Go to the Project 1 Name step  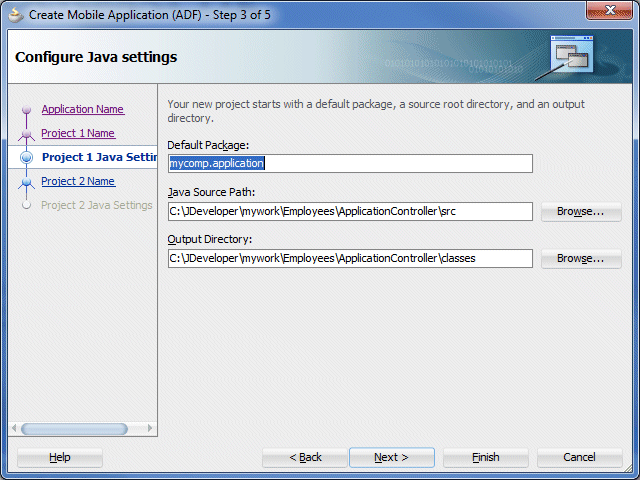(78, 133)
